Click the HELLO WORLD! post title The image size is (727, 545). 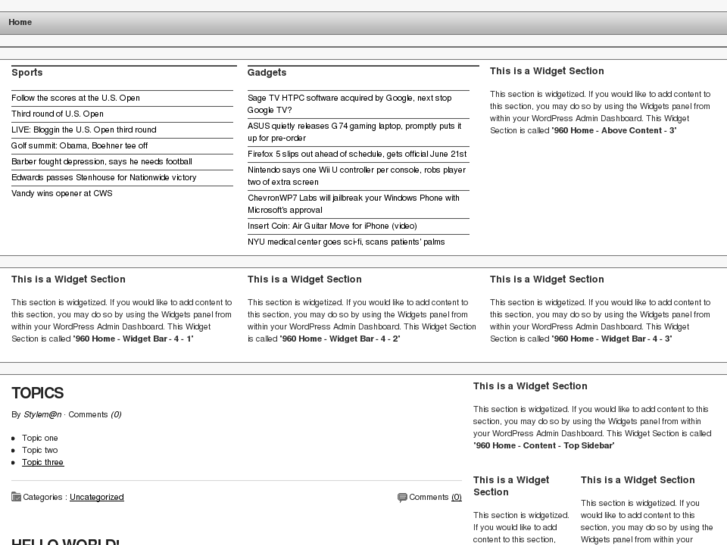(65, 541)
